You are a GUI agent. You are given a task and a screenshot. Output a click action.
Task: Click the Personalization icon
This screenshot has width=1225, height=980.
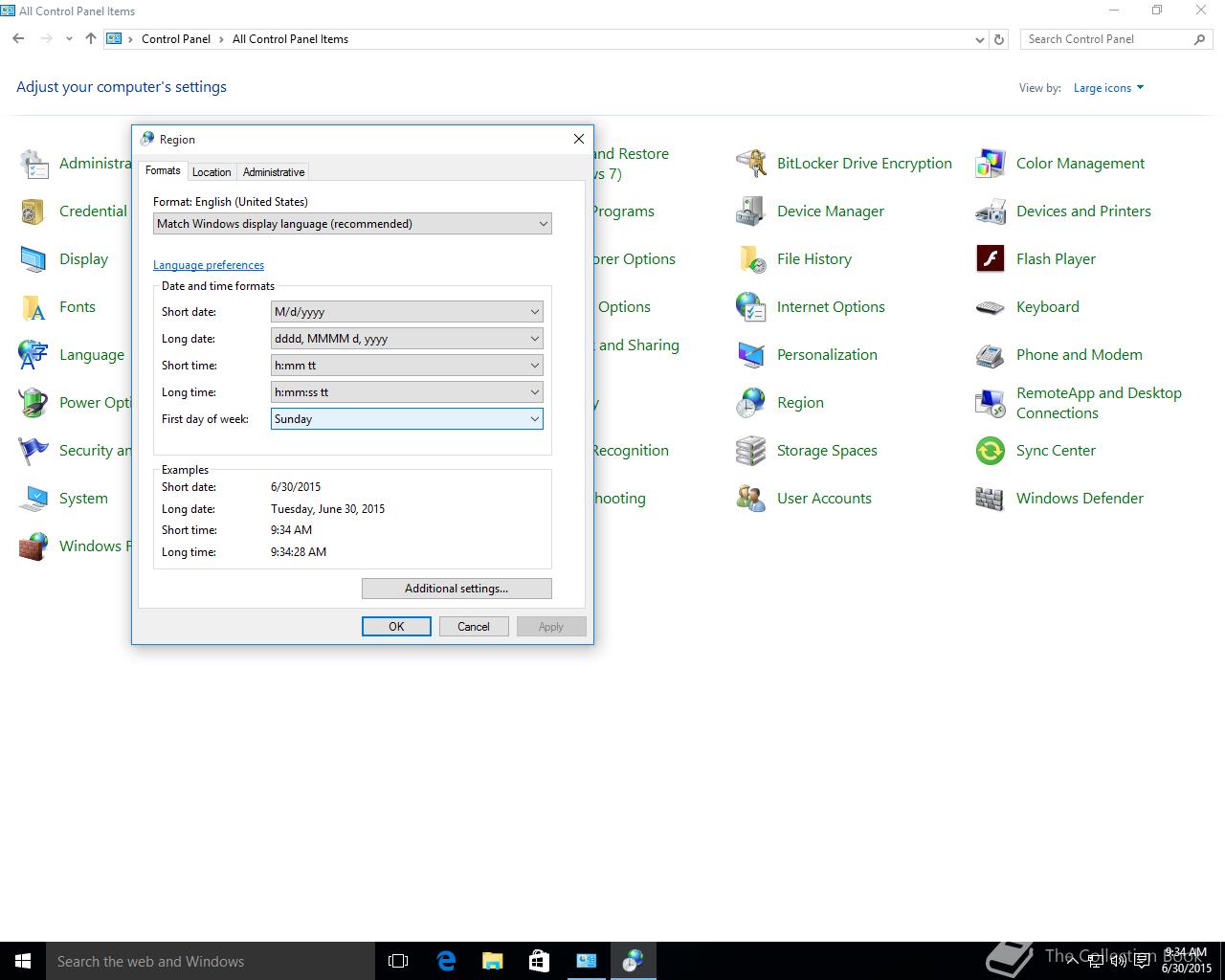point(750,355)
